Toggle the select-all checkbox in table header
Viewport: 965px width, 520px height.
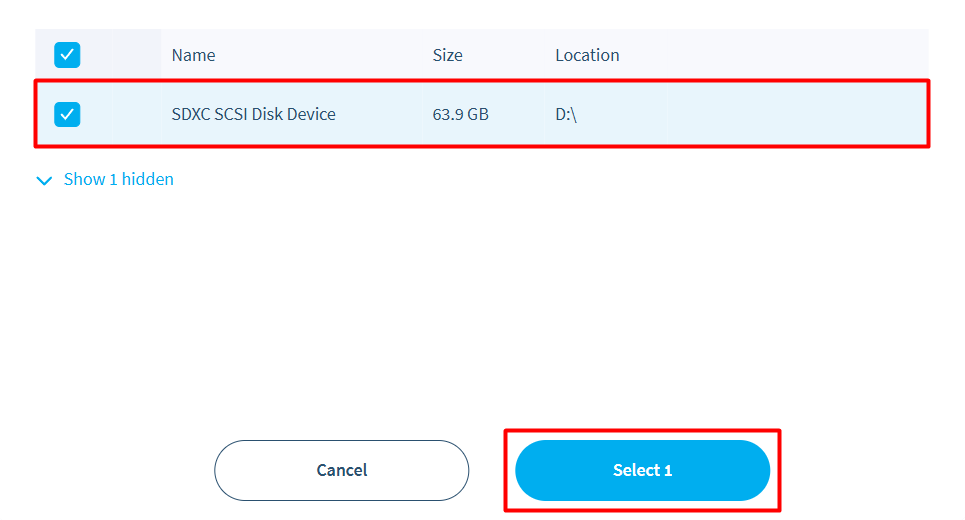coord(67,55)
